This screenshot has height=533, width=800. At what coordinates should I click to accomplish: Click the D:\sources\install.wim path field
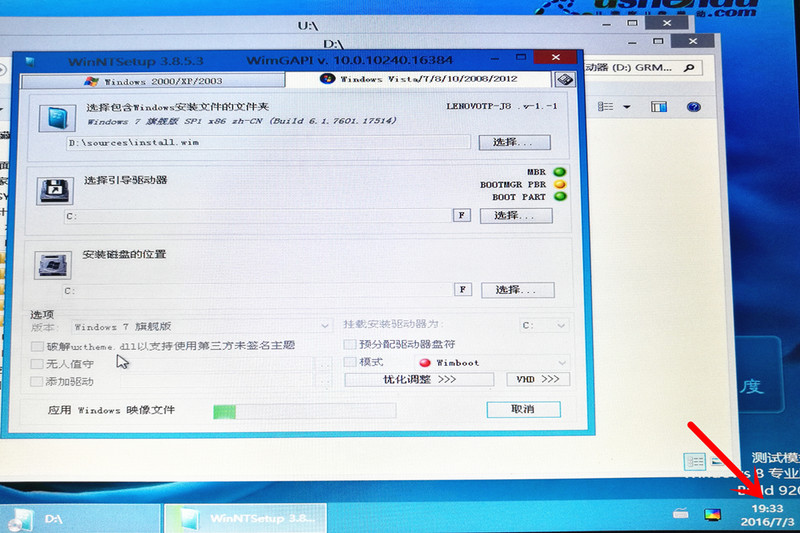point(268,142)
